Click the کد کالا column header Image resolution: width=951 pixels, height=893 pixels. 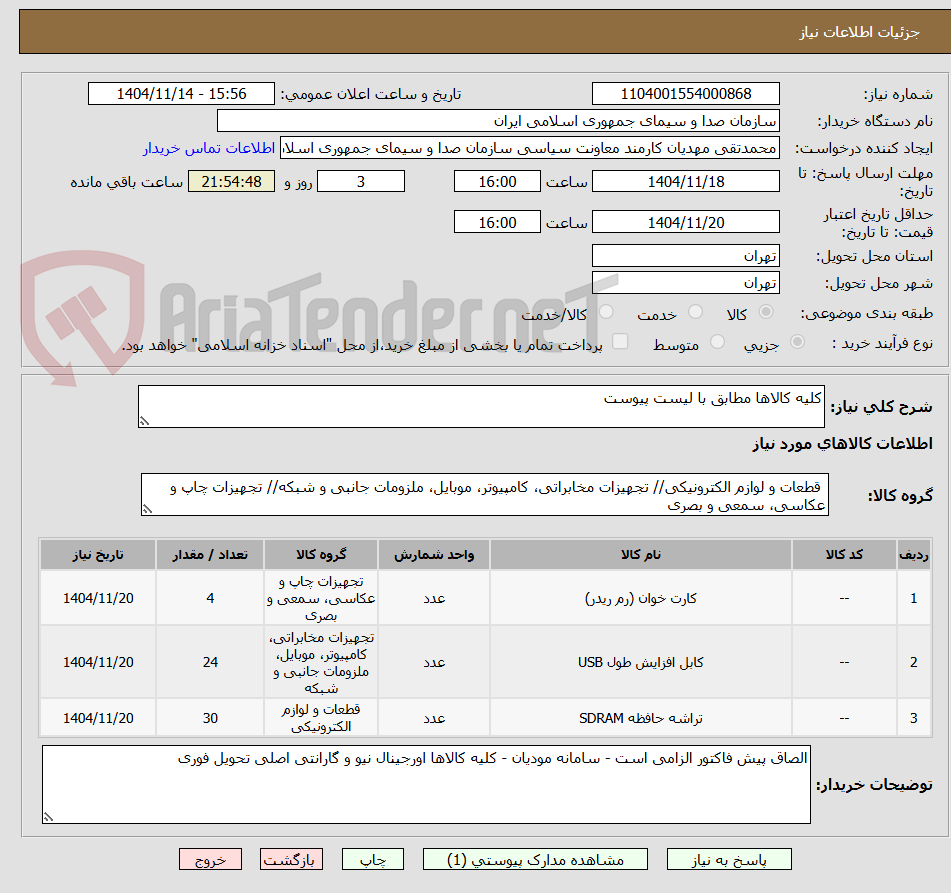844,554
